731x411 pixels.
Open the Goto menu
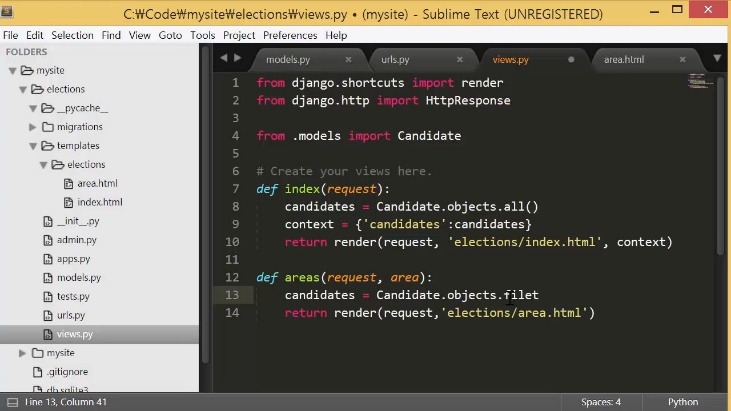(170, 35)
